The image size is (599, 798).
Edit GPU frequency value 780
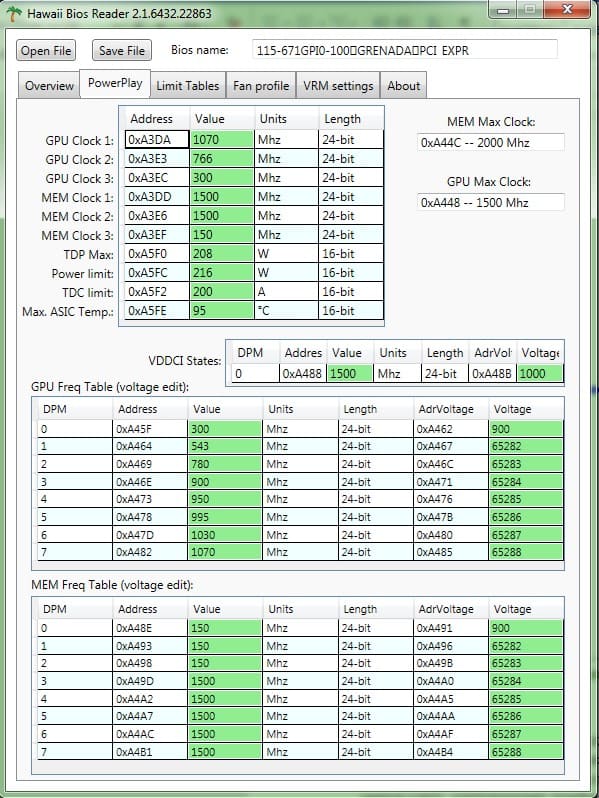pos(224,464)
